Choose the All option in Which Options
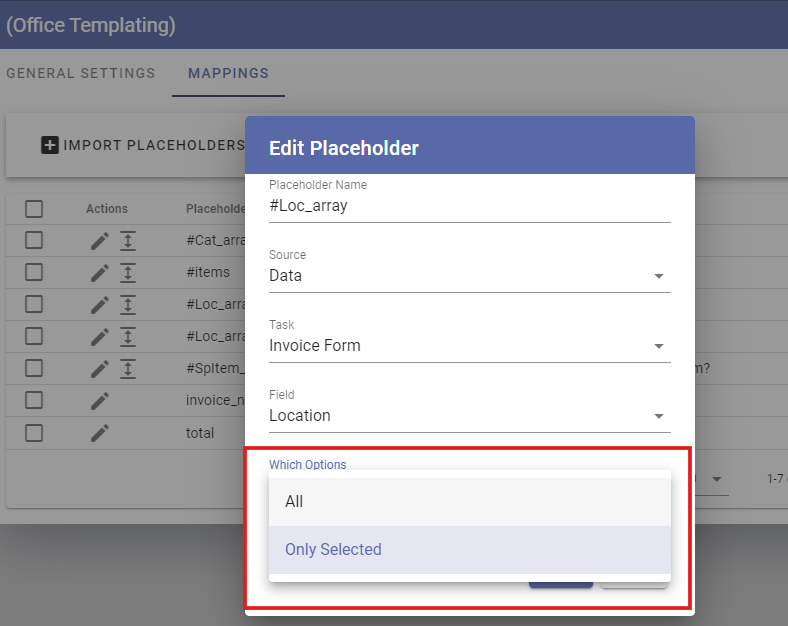The height and width of the screenshot is (626, 788). click(469, 501)
